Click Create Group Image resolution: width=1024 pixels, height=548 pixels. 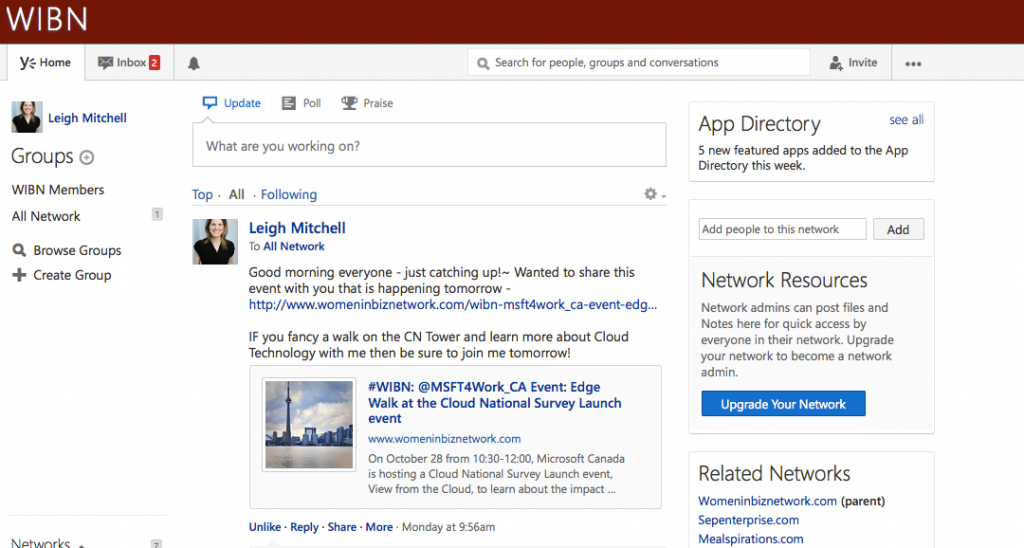point(62,275)
